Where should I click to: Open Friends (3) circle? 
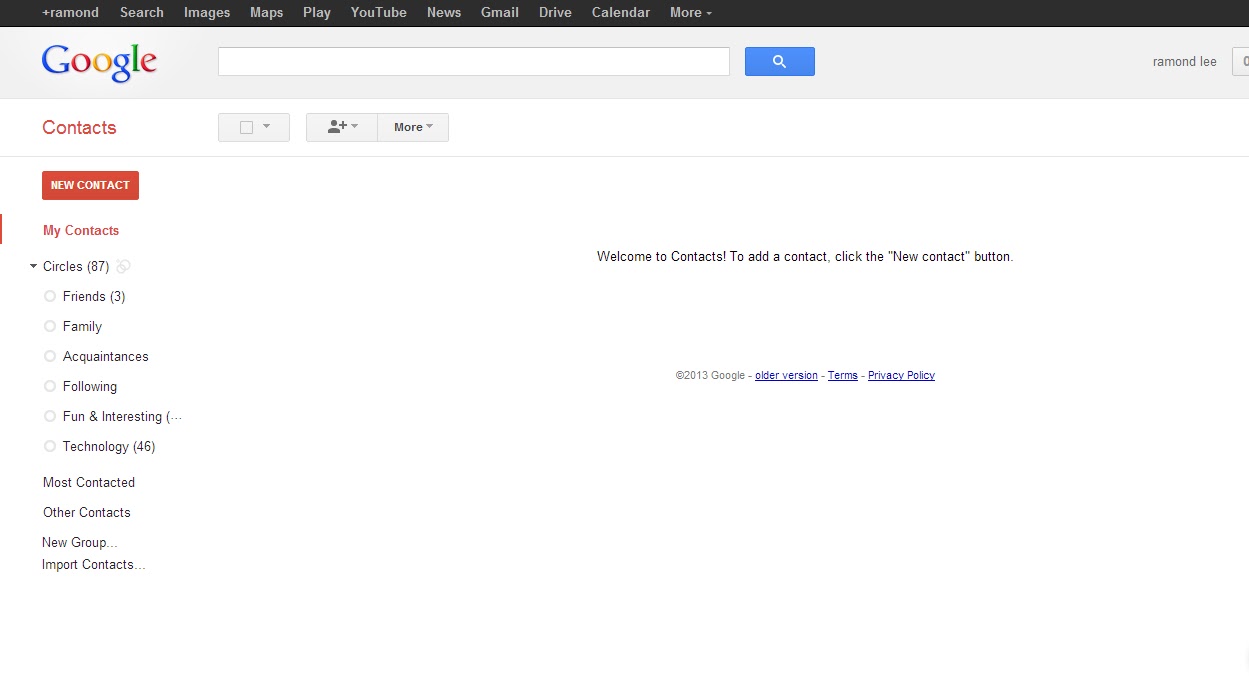point(94,297)
